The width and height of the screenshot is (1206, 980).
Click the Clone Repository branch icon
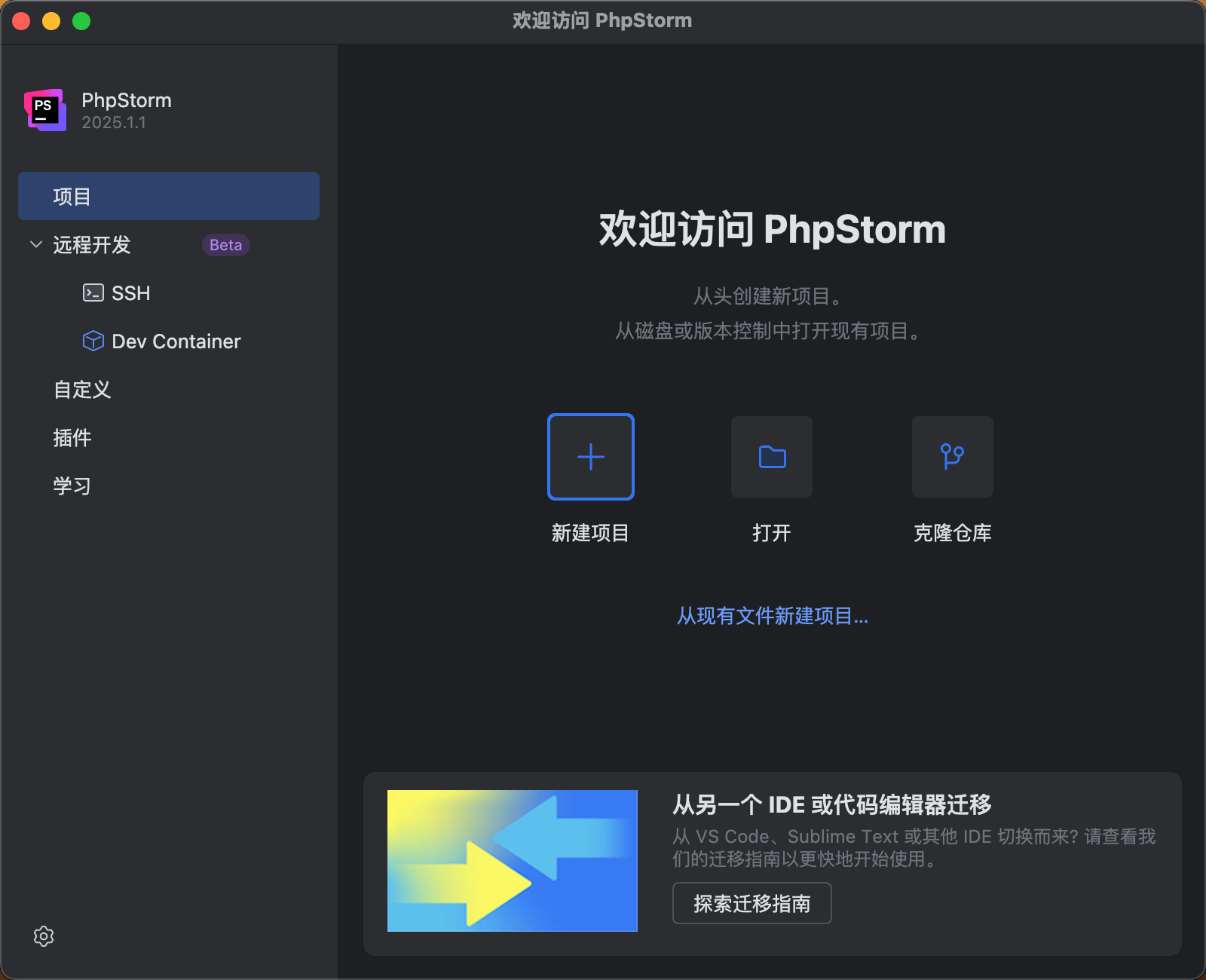coord(952,457)
